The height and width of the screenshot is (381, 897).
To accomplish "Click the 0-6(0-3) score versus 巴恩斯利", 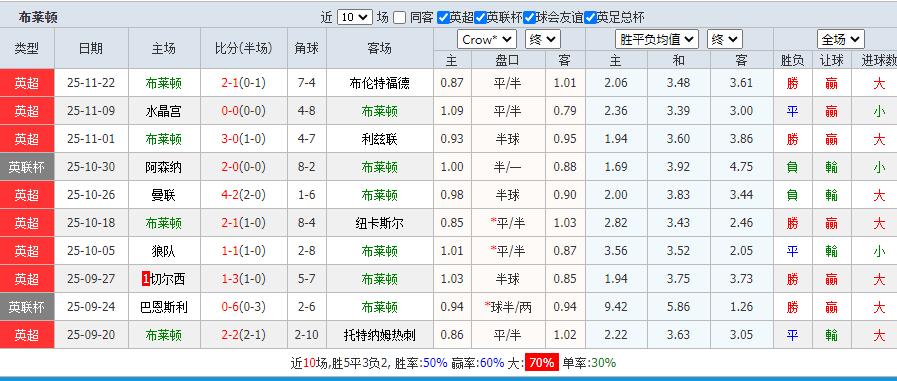I will [x=244, y=307].
